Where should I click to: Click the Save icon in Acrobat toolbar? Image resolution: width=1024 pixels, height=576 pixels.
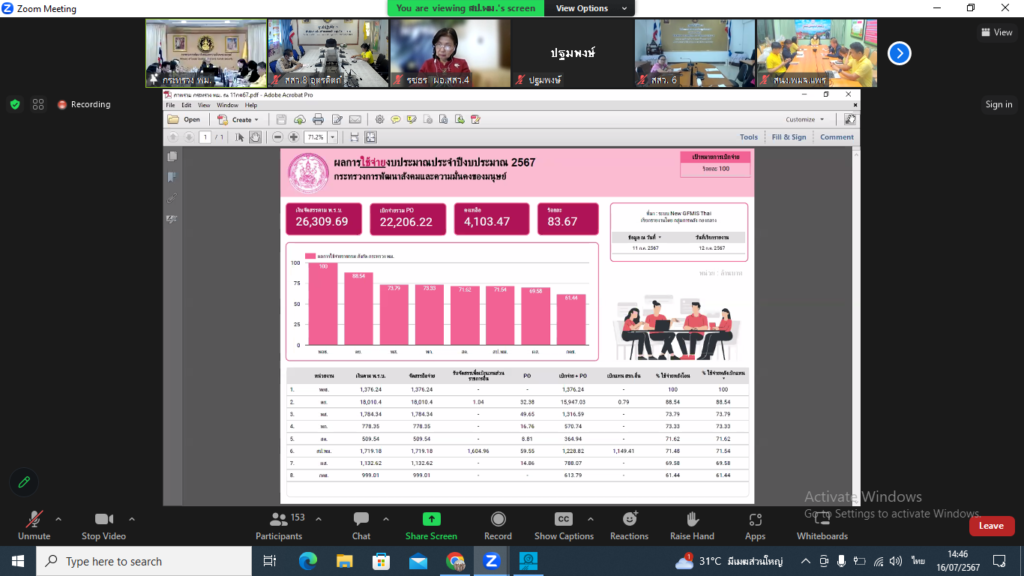click(281, 120)
